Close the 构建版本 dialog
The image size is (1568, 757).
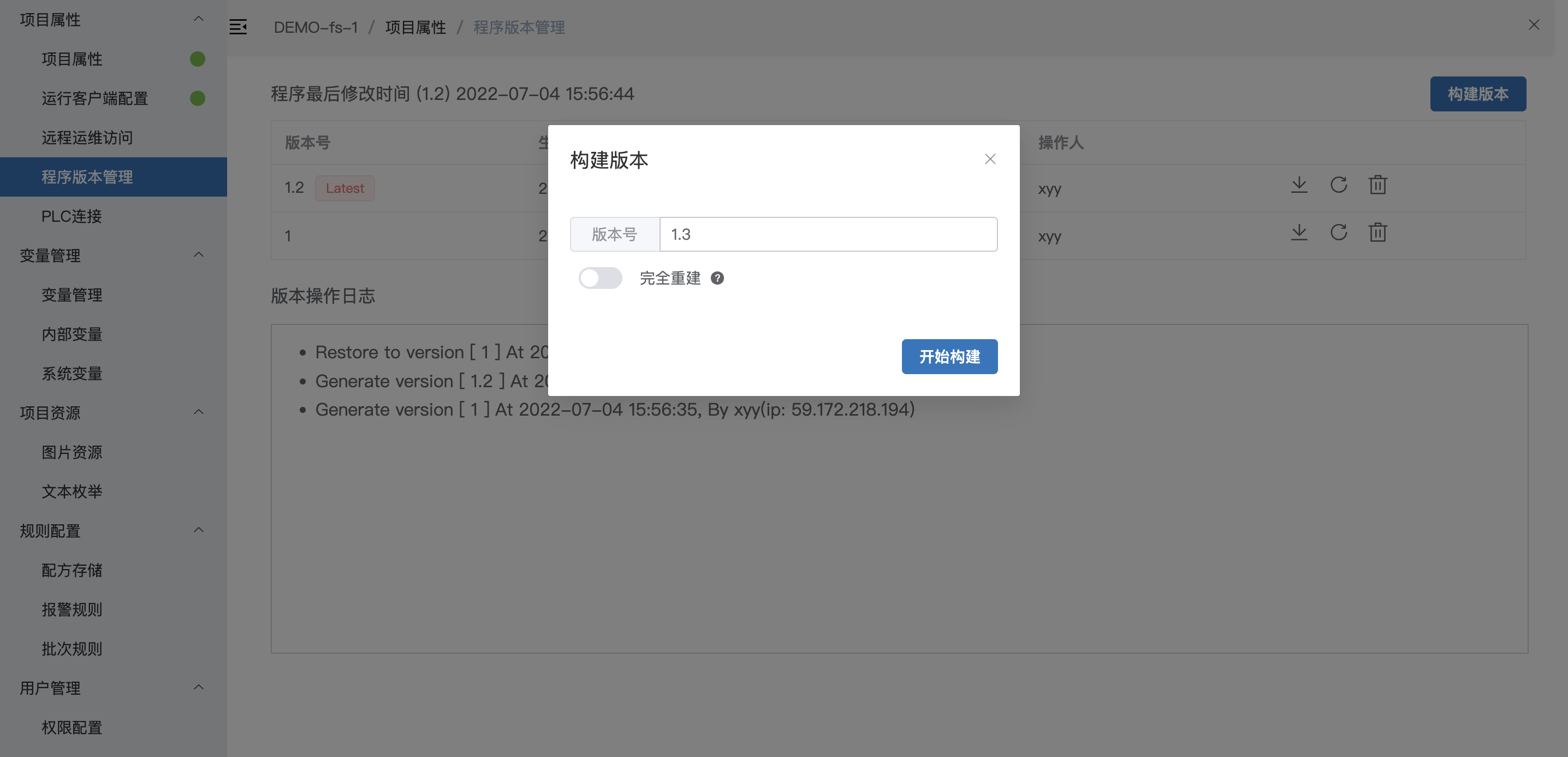(x=990, y=159)
